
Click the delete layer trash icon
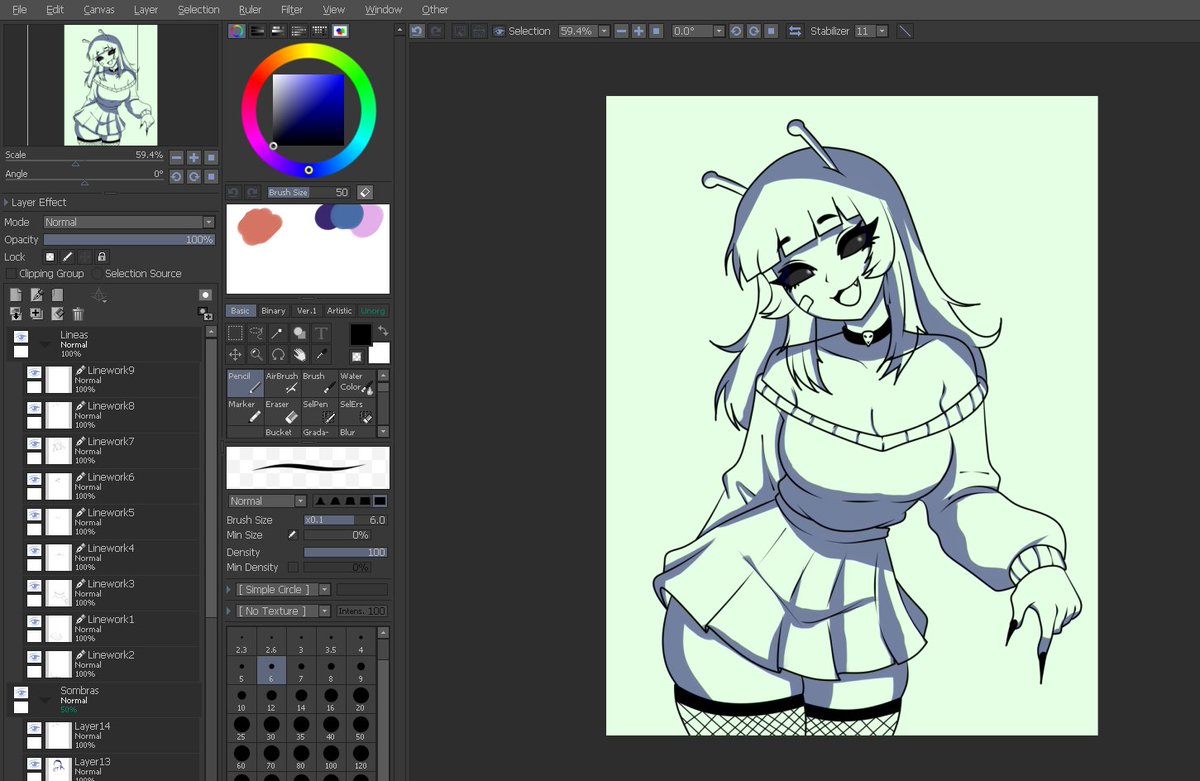pos(77,314)
